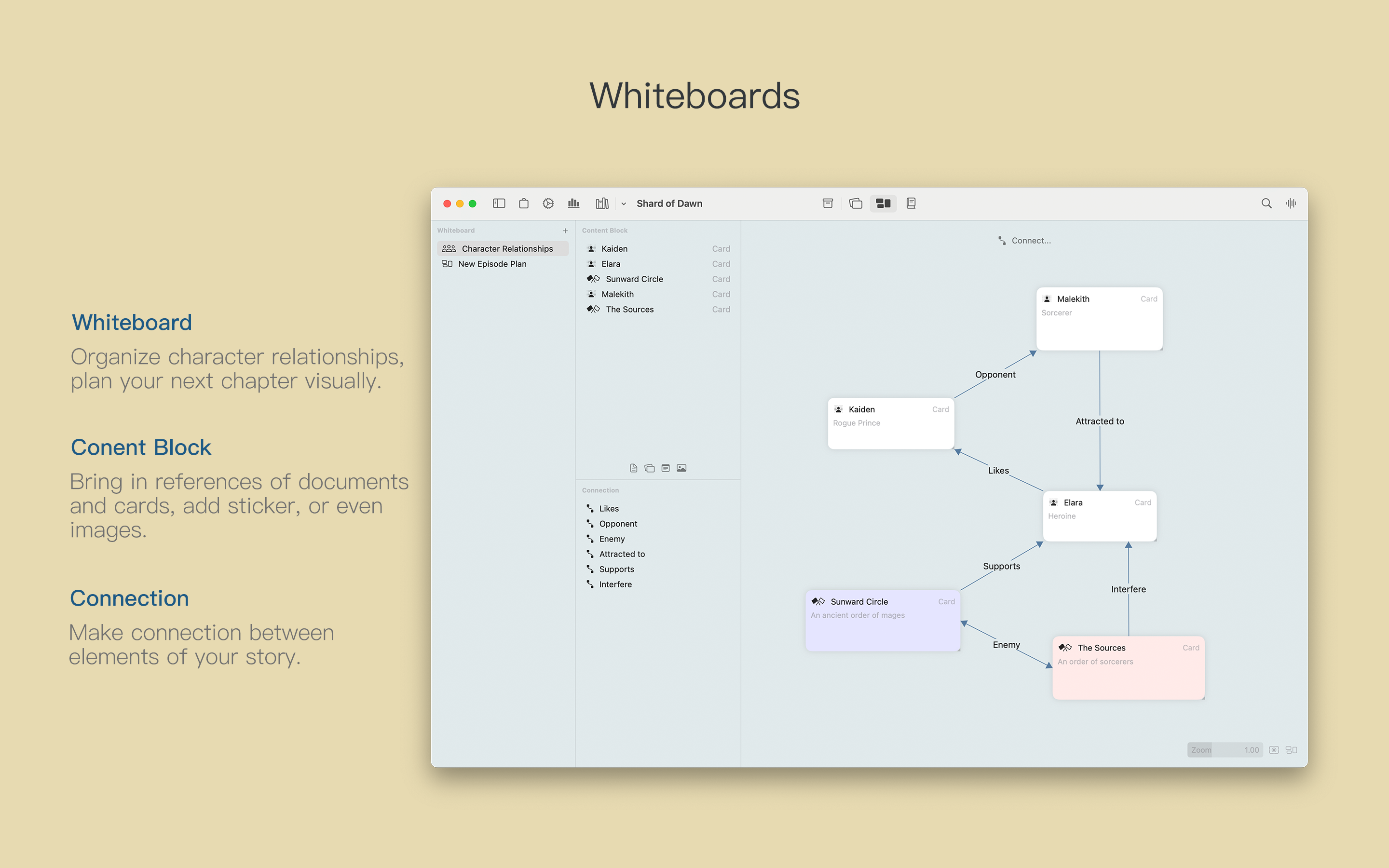Click the archive box toolbar icon
Image resolution: width=1389 pixels, height=868 pixels.
tap(828, 203)
